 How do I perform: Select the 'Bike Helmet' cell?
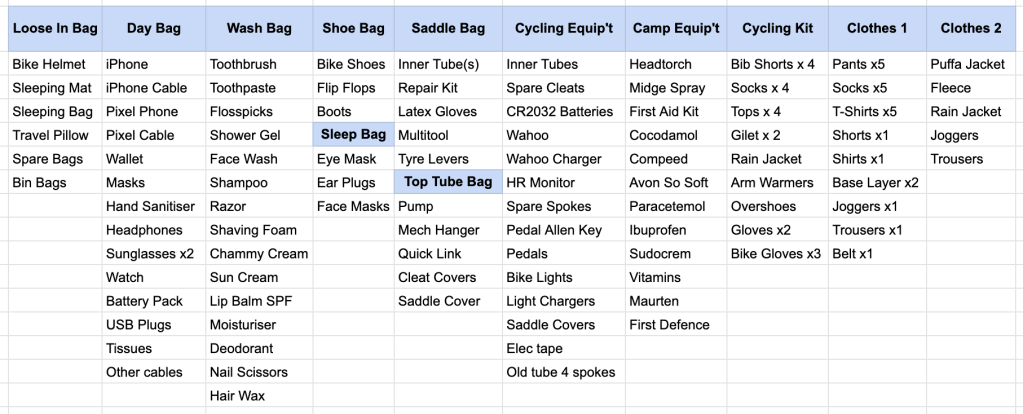(49, 64)
